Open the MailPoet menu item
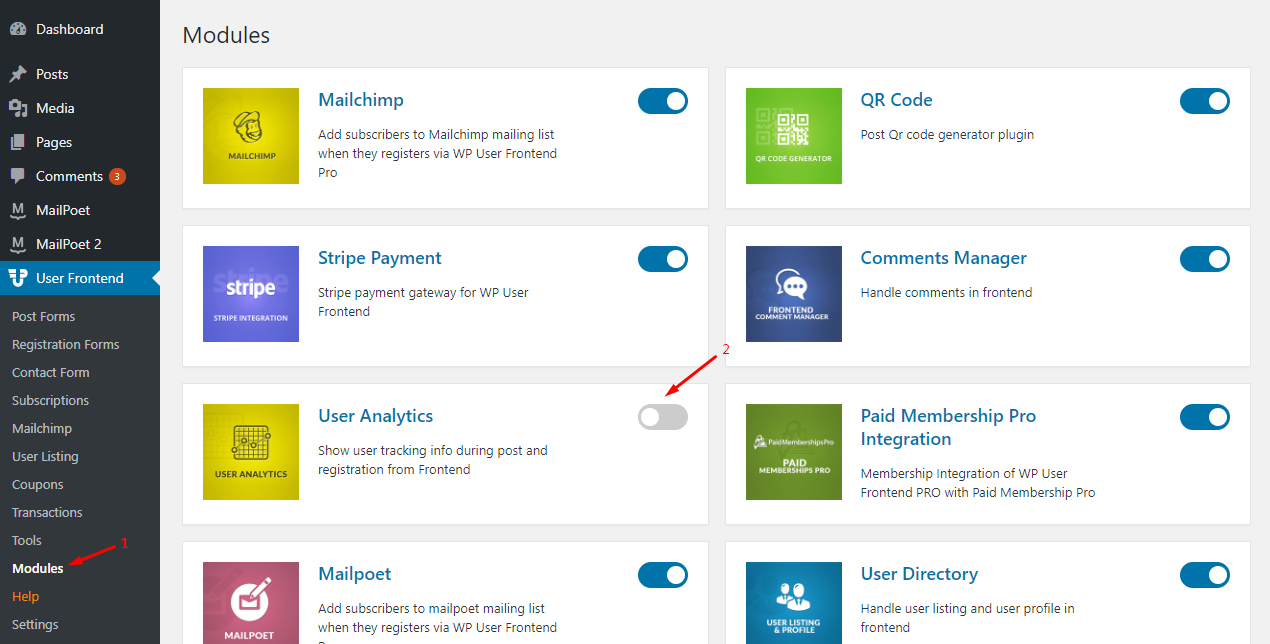 [x=80, y=210]
